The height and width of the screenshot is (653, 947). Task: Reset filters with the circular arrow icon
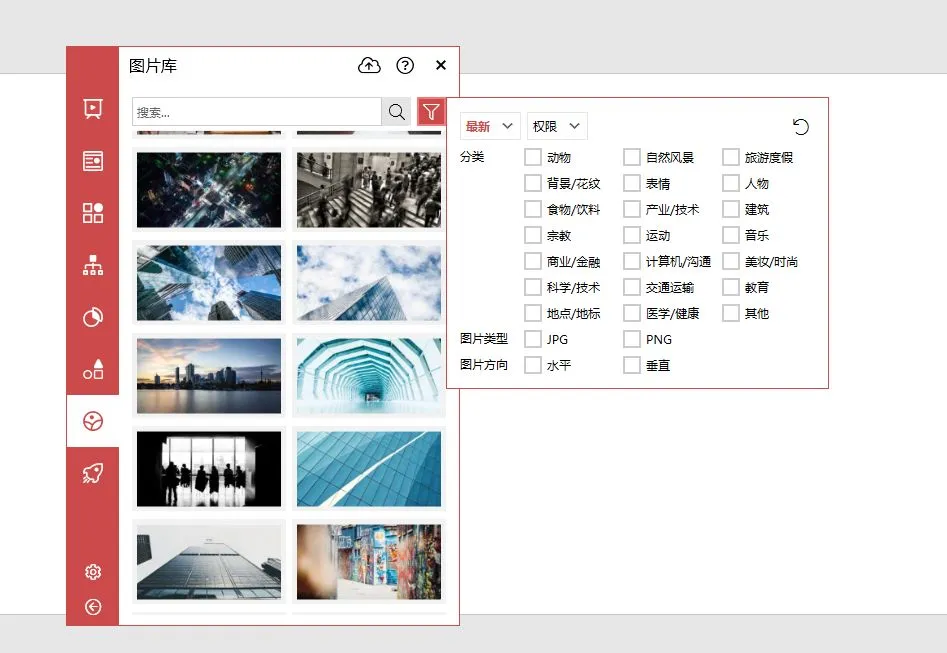click(800, 127)
